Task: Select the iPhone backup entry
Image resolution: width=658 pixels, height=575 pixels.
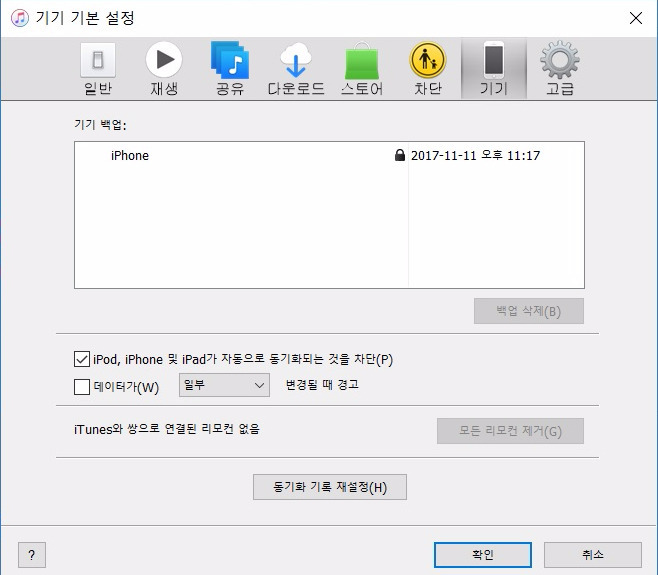Action: 329,155
